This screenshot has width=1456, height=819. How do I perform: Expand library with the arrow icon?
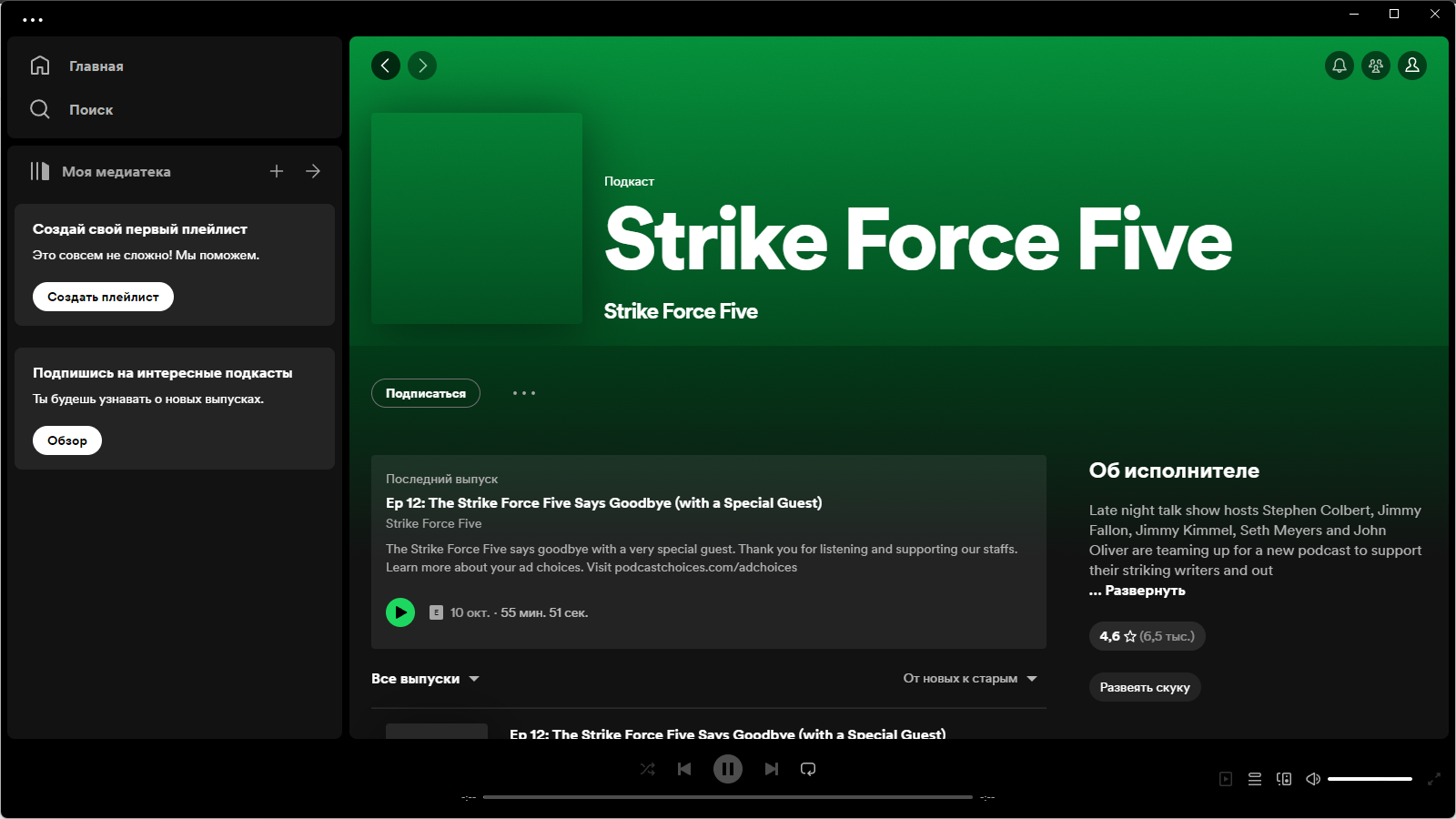pos(313,171)
